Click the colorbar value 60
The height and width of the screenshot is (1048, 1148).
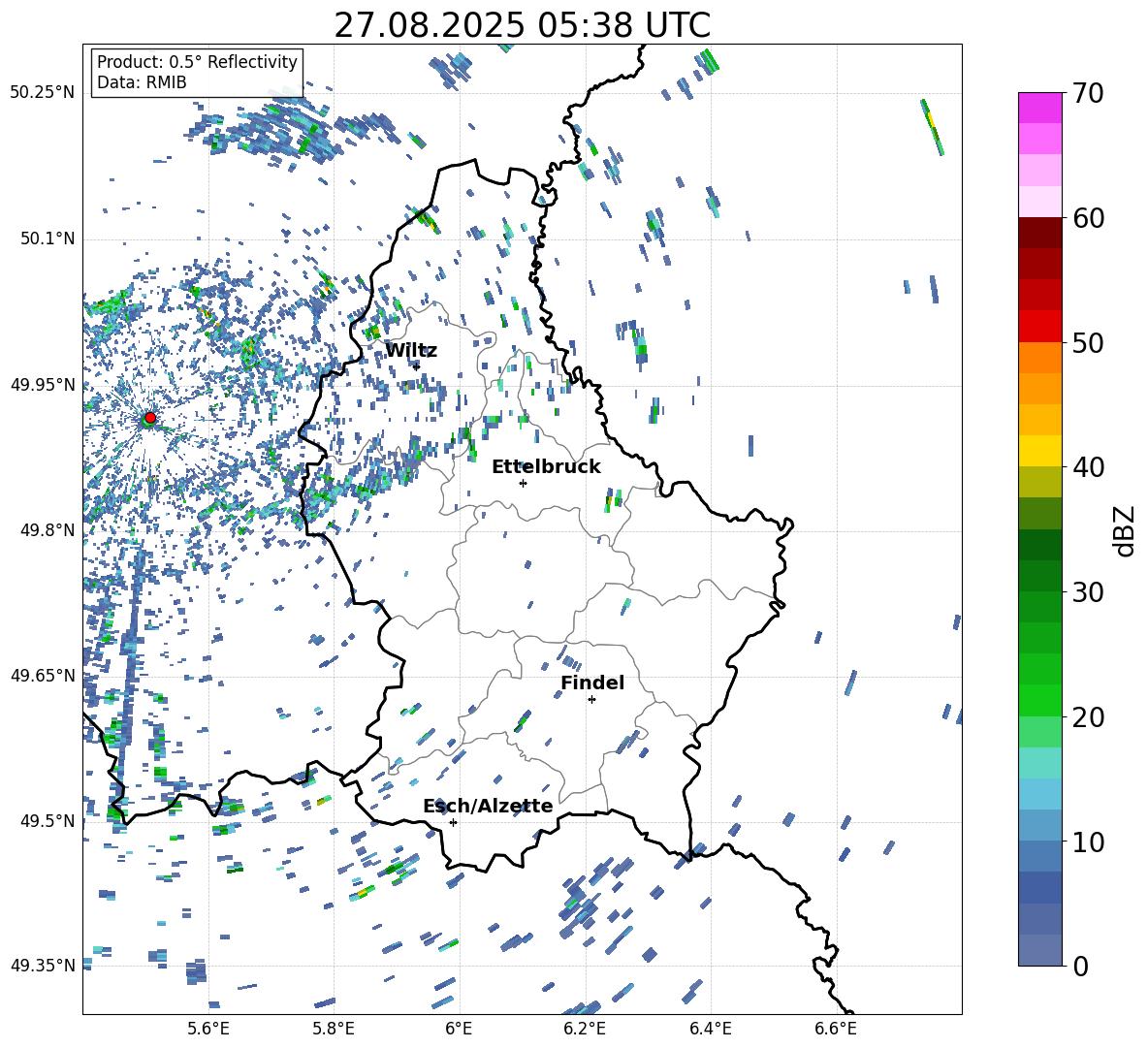(x=1088, y=217)
